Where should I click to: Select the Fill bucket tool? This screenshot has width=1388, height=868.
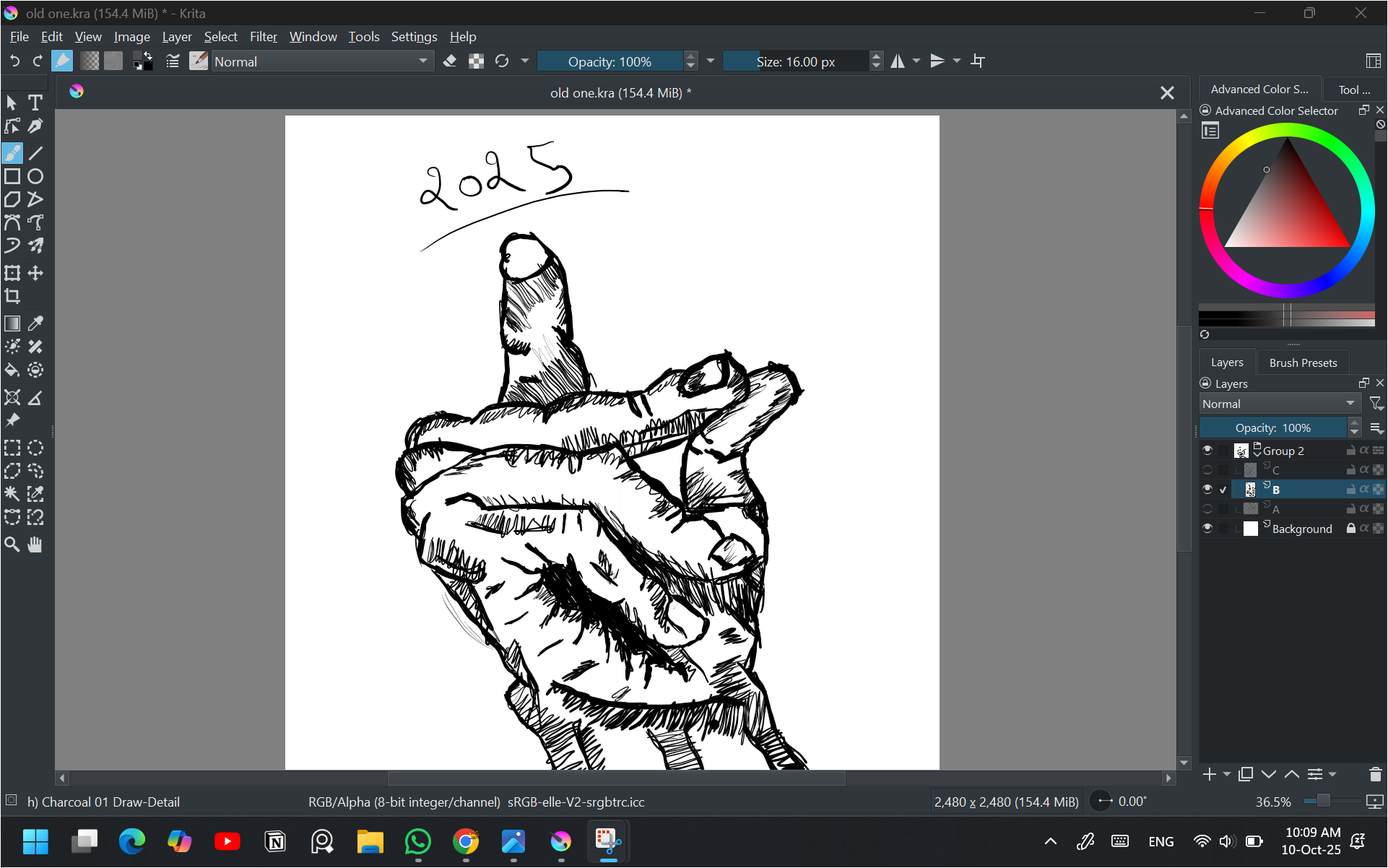coord(12,370)
